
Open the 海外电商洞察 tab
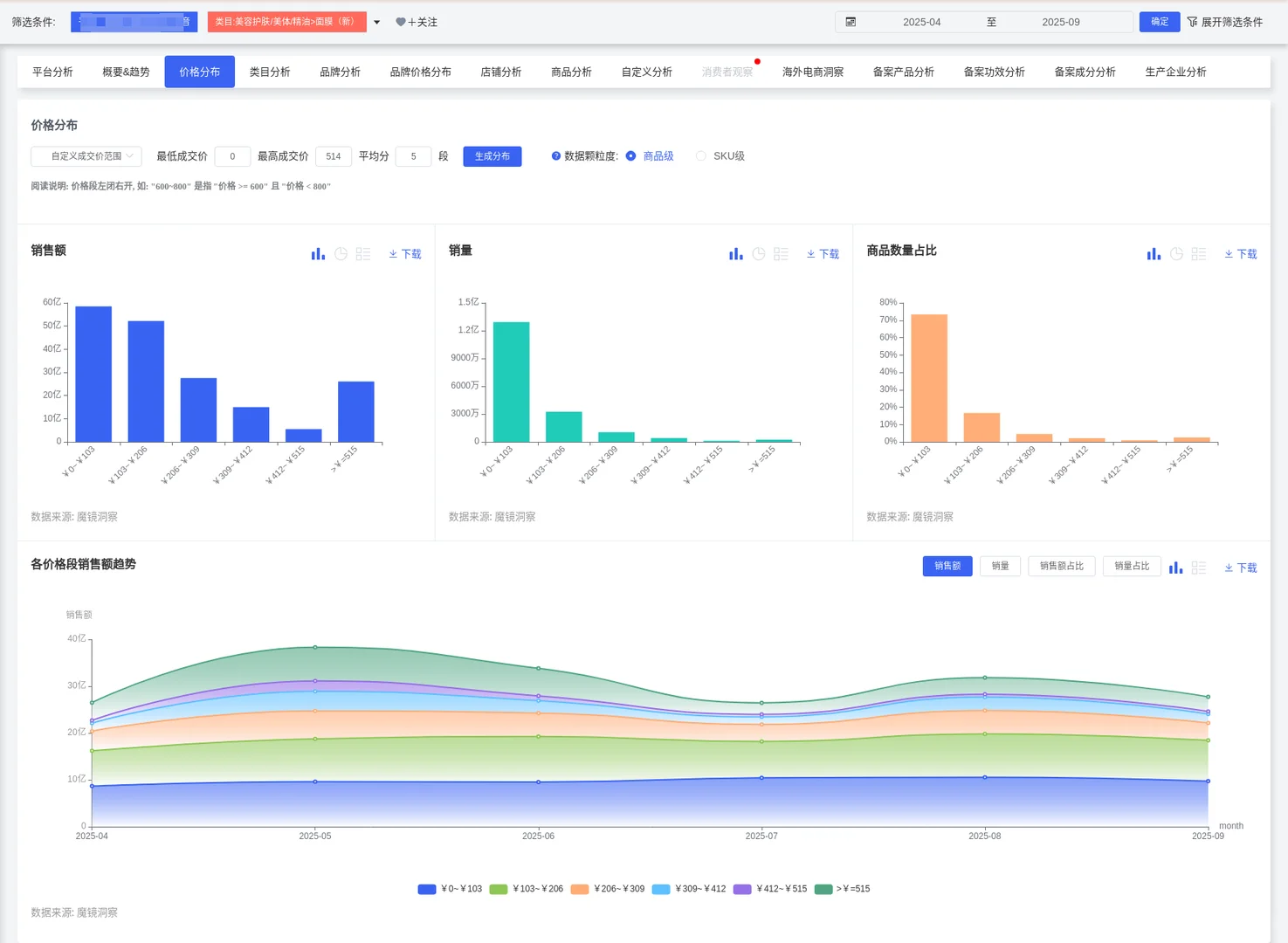click(813, 72)
